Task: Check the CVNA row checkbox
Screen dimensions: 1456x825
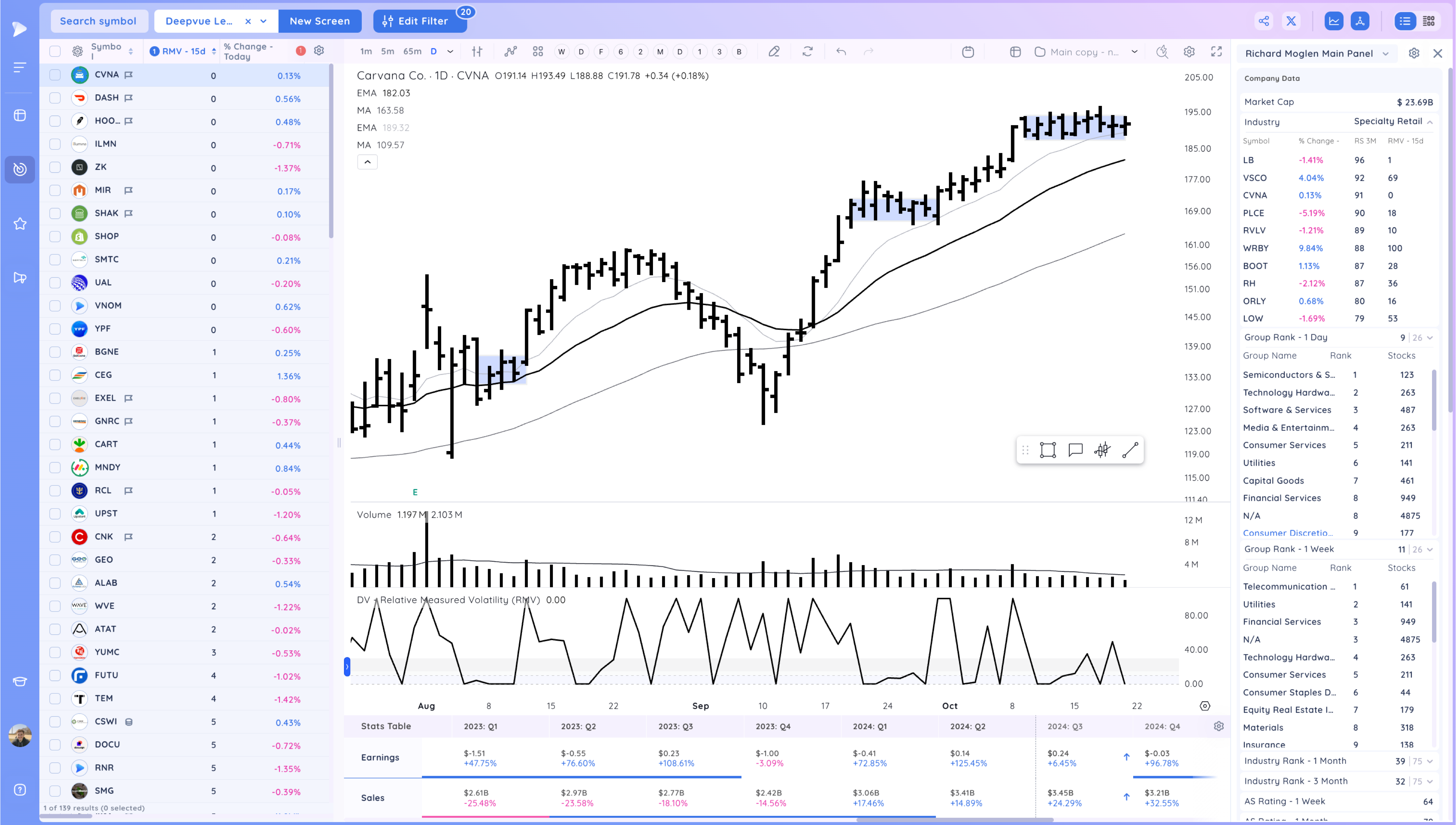Action: pyautogui.click(x=55, y=75)
